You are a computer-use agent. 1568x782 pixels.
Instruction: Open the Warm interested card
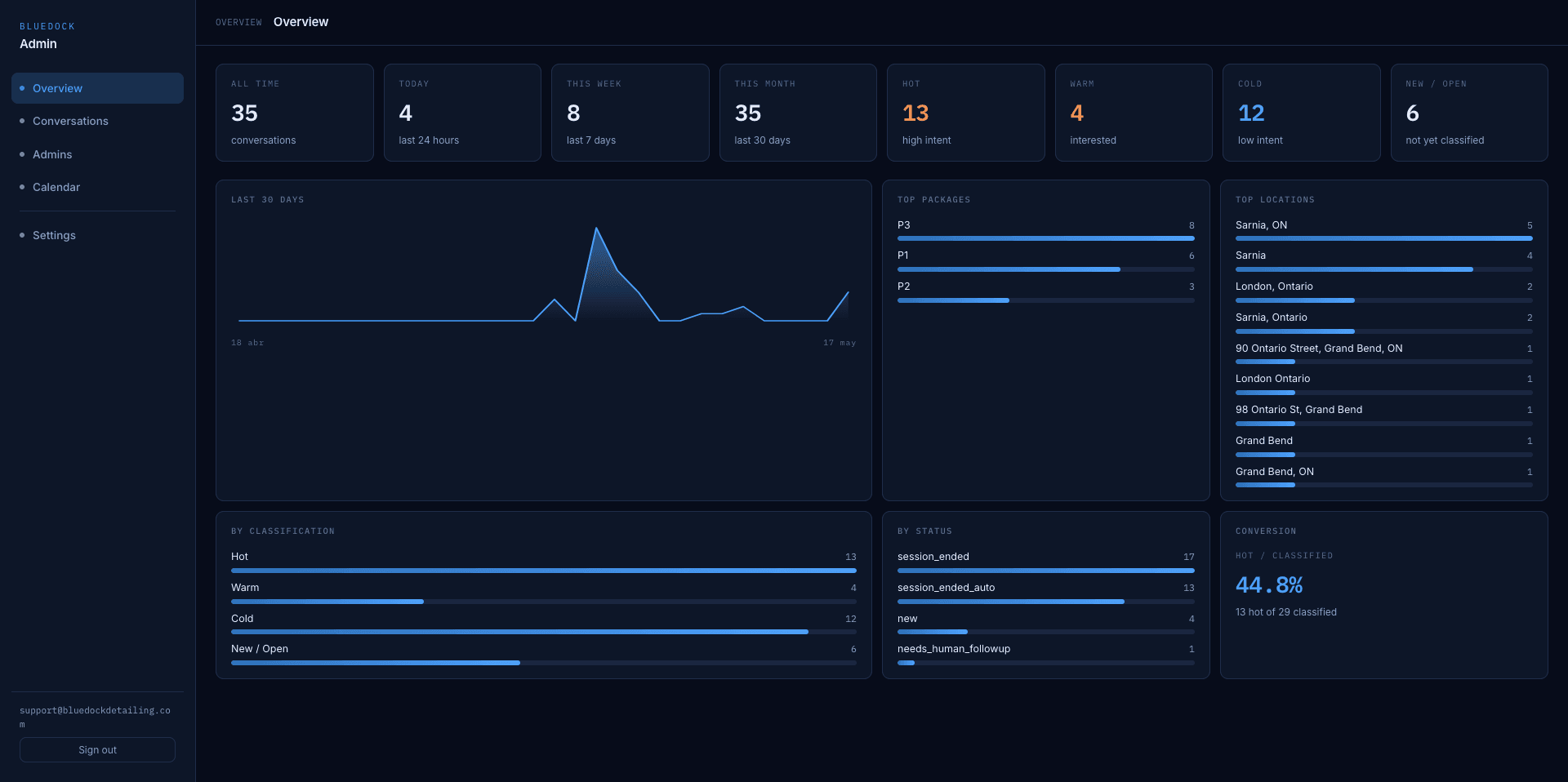[1134, 113]
